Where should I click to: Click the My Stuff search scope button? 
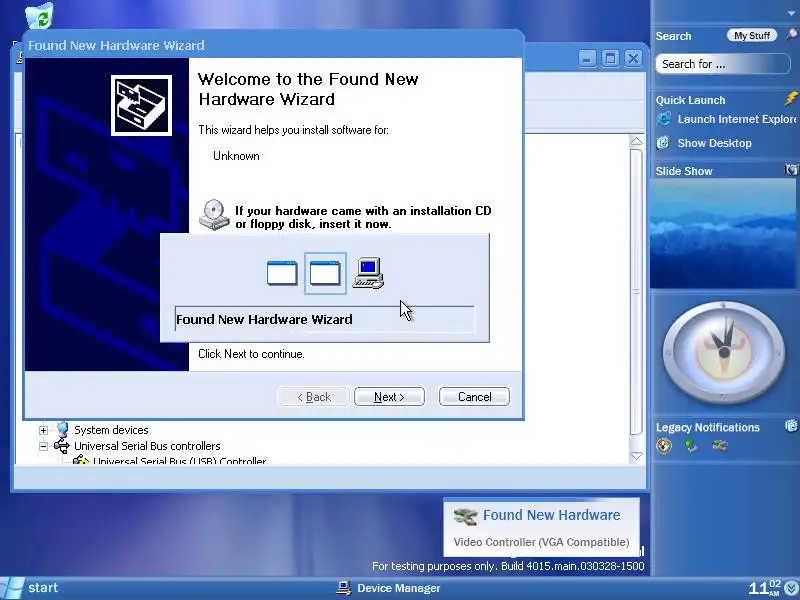tap(752, 35)
